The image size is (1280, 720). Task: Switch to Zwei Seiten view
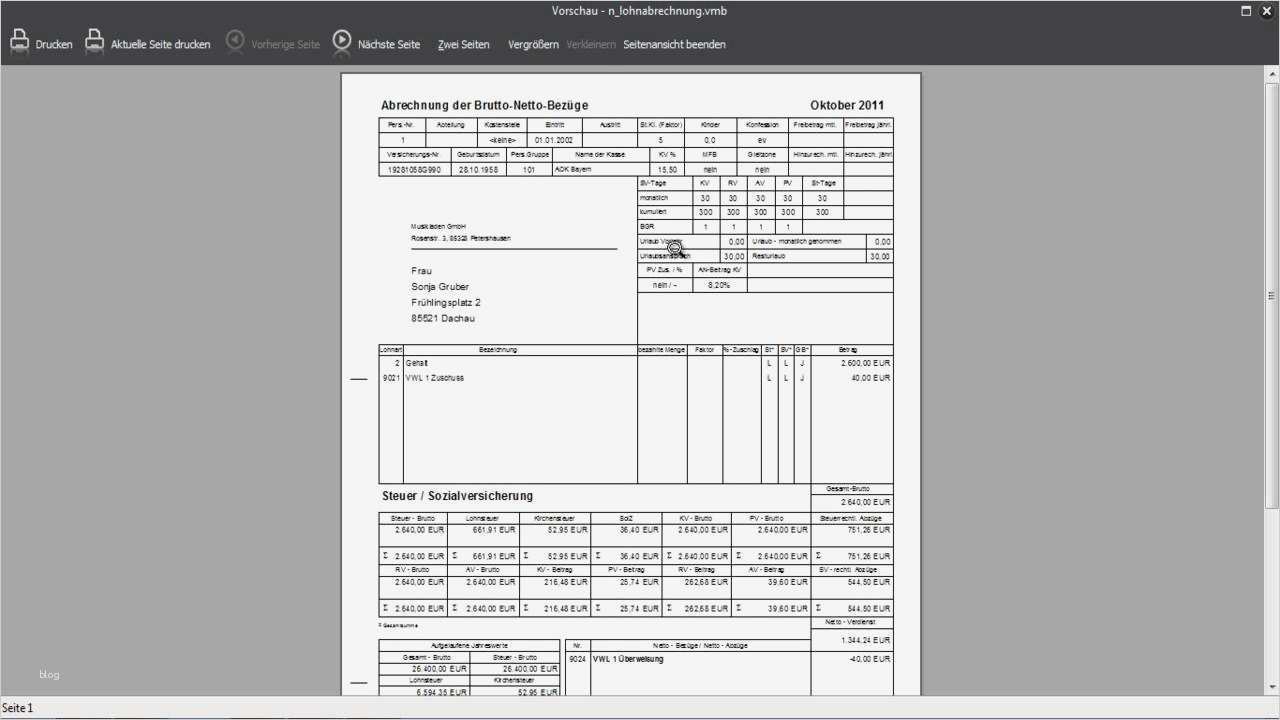(x=463, y=44)
